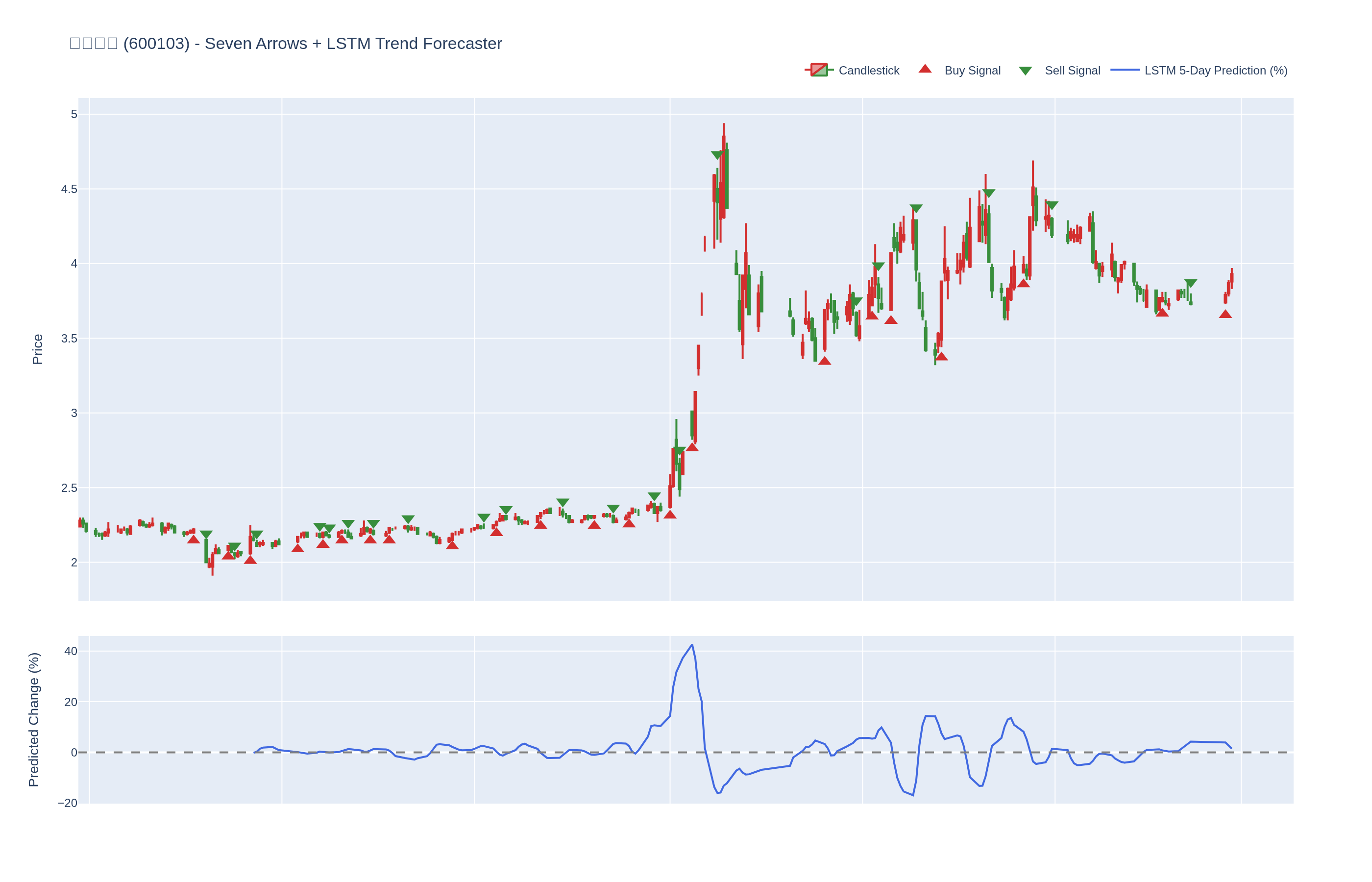Click the blue LSTM line sample in legend
Screen dimensions: 1372x882
tap(1125, 70)
